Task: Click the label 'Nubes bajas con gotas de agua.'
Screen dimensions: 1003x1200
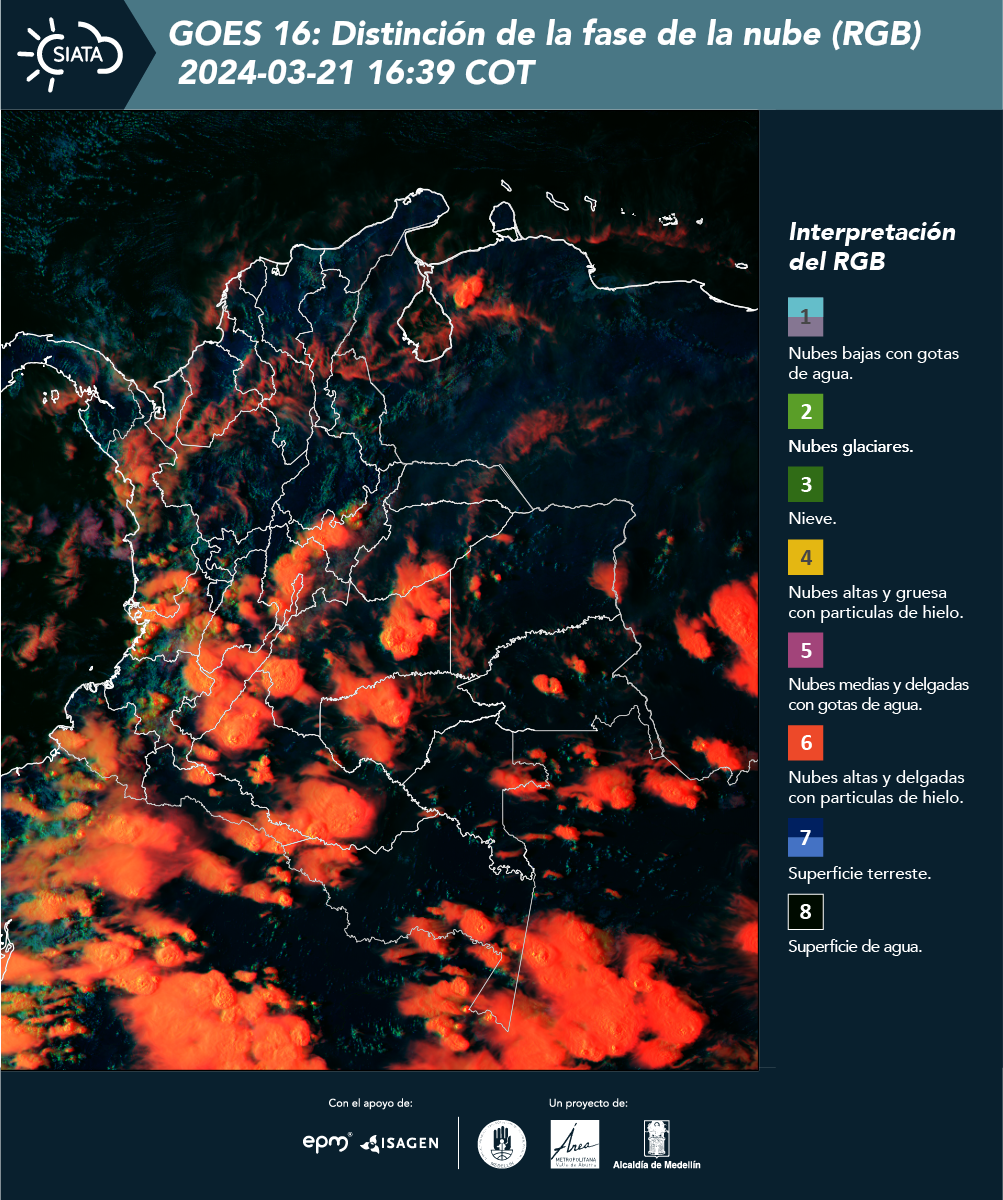Action: (874, 364)
